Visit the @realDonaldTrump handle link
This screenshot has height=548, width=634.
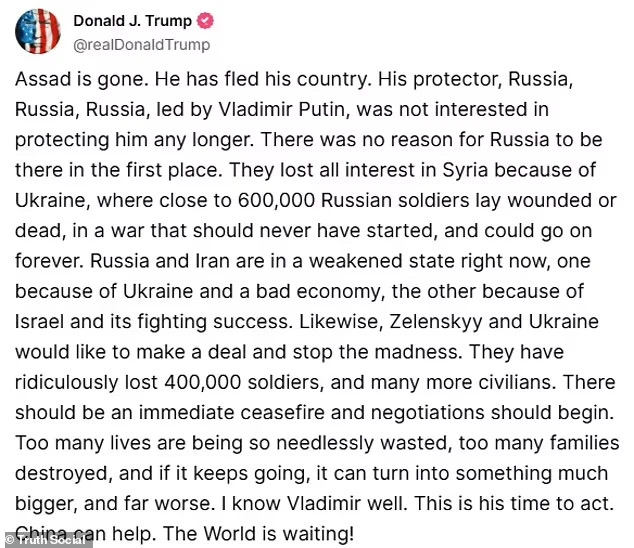tap(142, 44)
